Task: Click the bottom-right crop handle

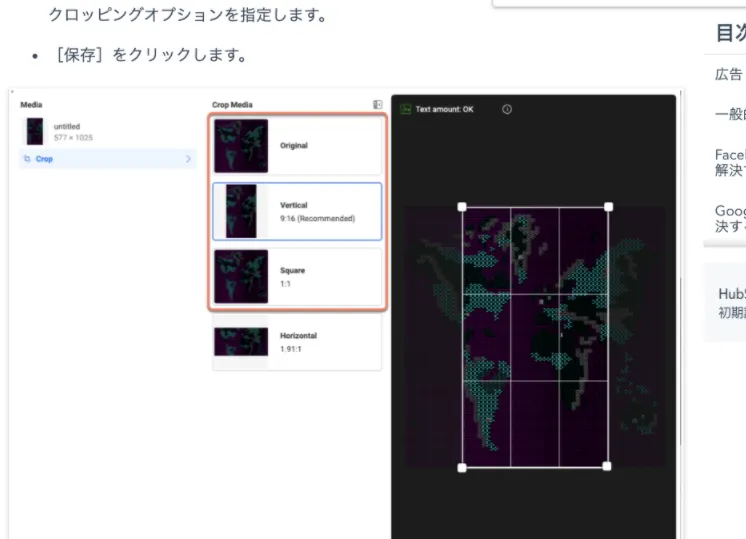Action: click(x=608, y=467)
